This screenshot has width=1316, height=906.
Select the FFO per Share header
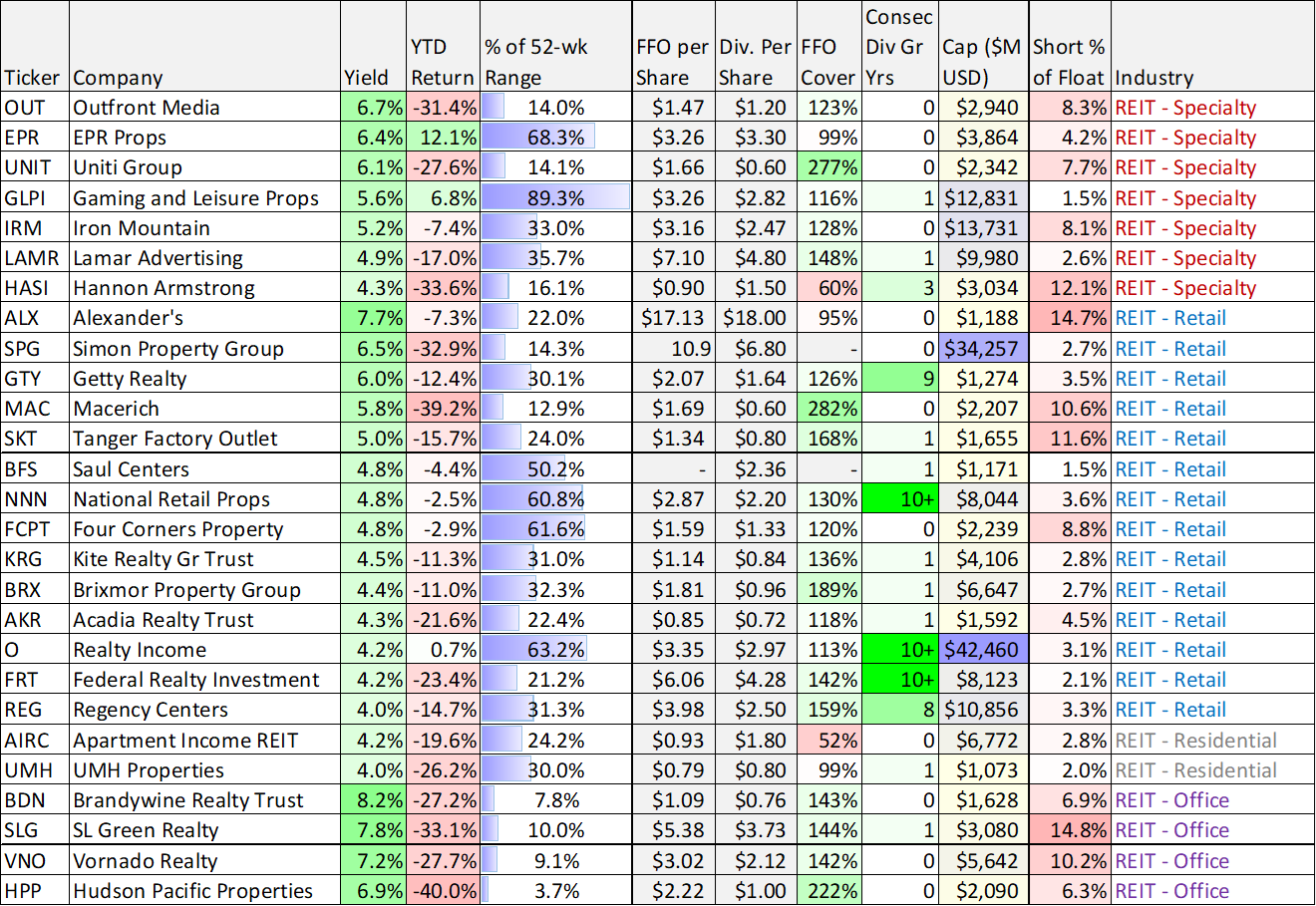673,47
